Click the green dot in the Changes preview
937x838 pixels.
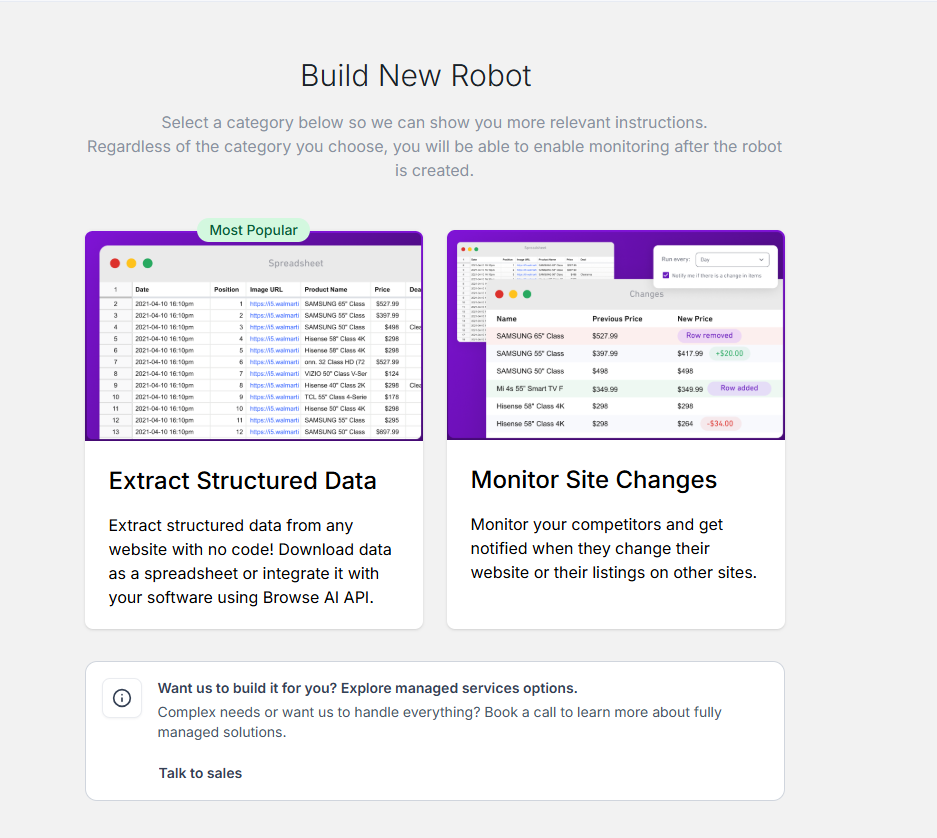[x=526, y=294]
